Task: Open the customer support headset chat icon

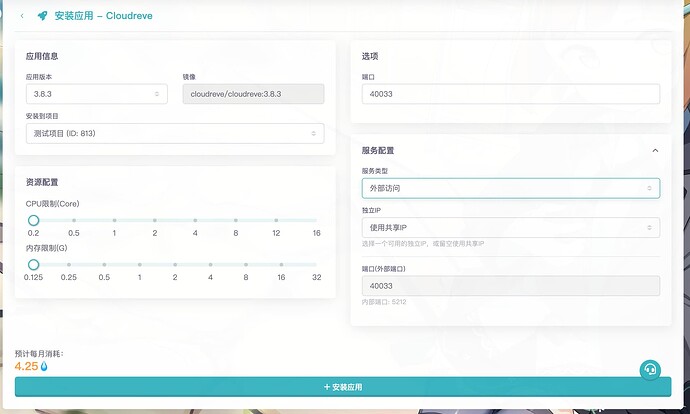Action: point(650,370)
